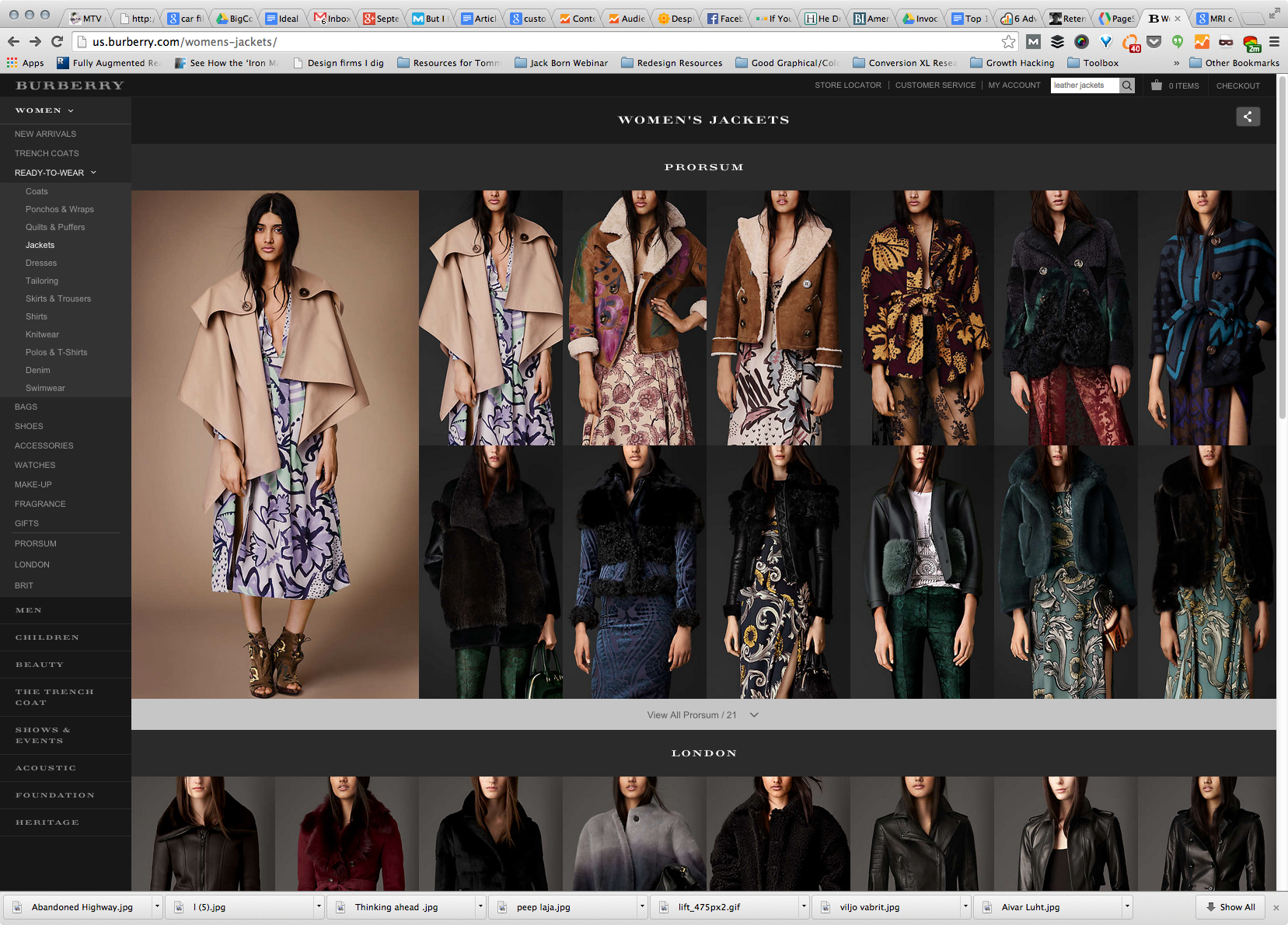Open the Other Bookmarks folder

click(1234, 63)
